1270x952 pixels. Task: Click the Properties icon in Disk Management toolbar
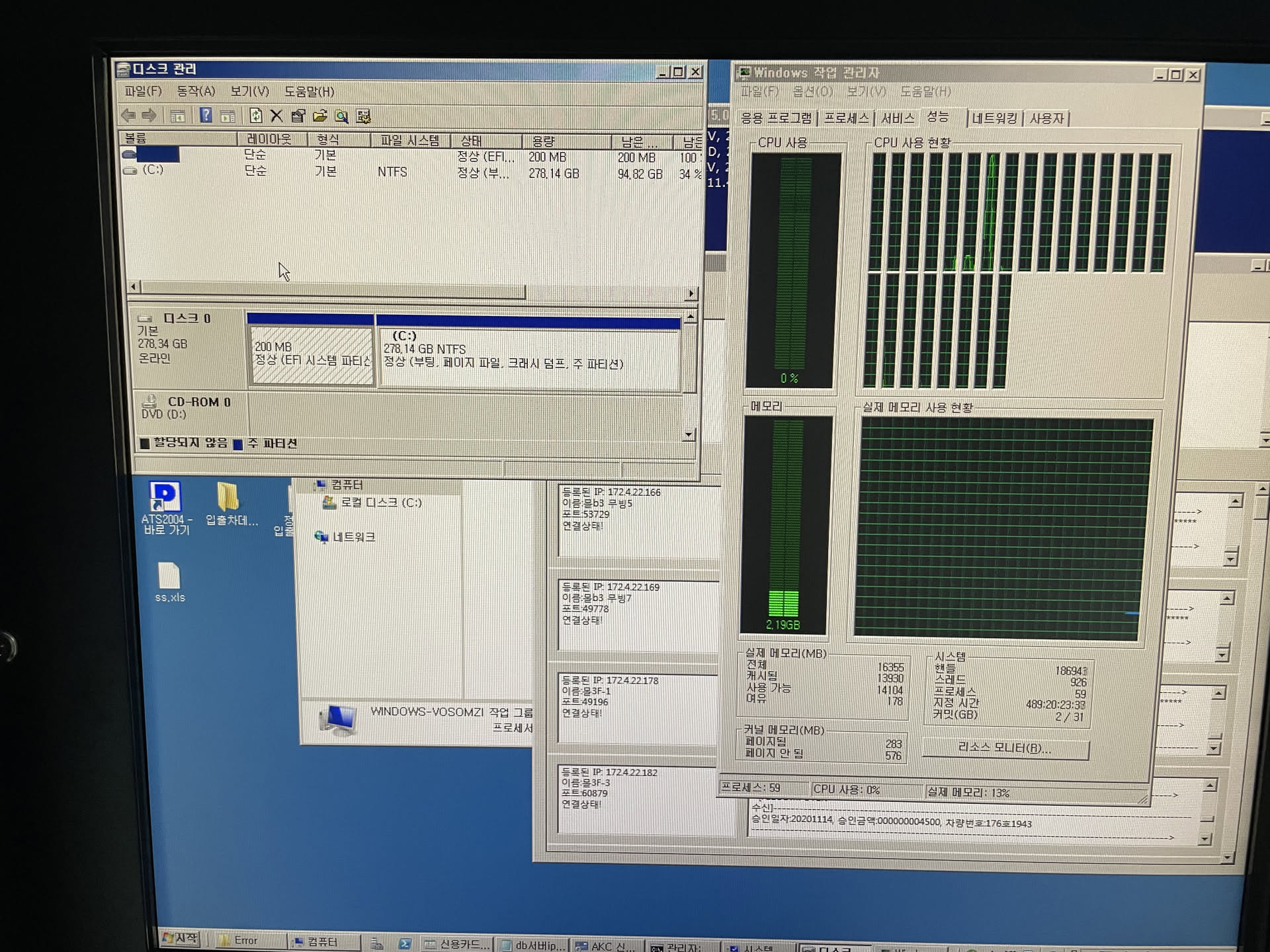(x=298, y=116)
